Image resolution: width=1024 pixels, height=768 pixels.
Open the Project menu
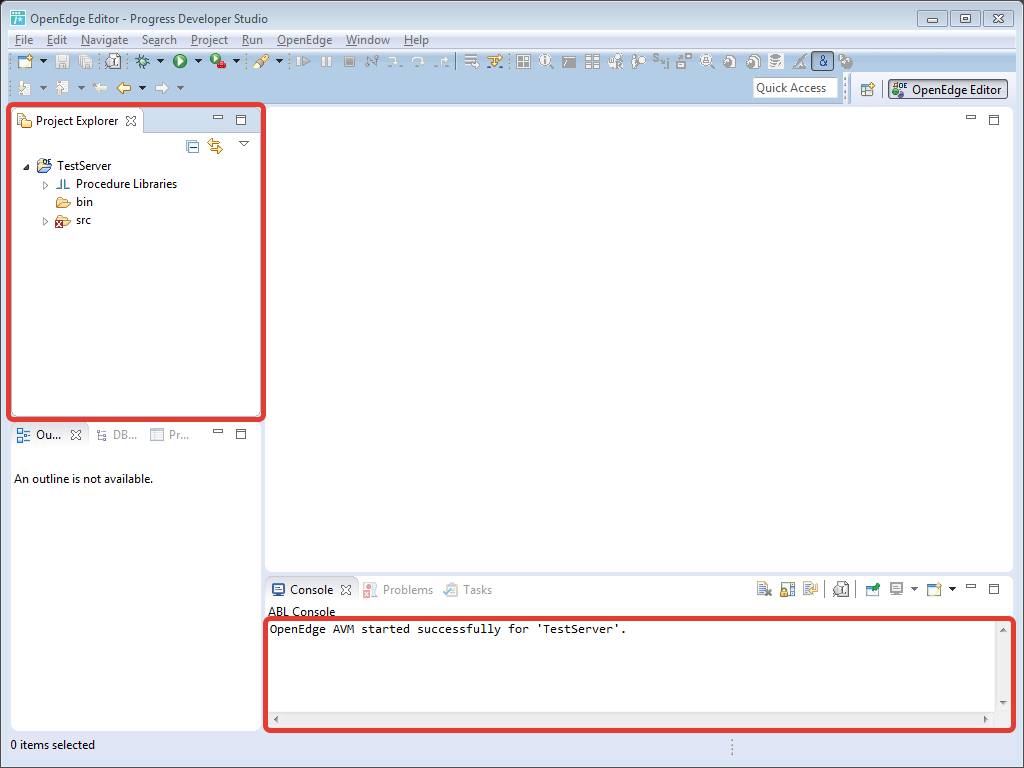coord(209,40)
